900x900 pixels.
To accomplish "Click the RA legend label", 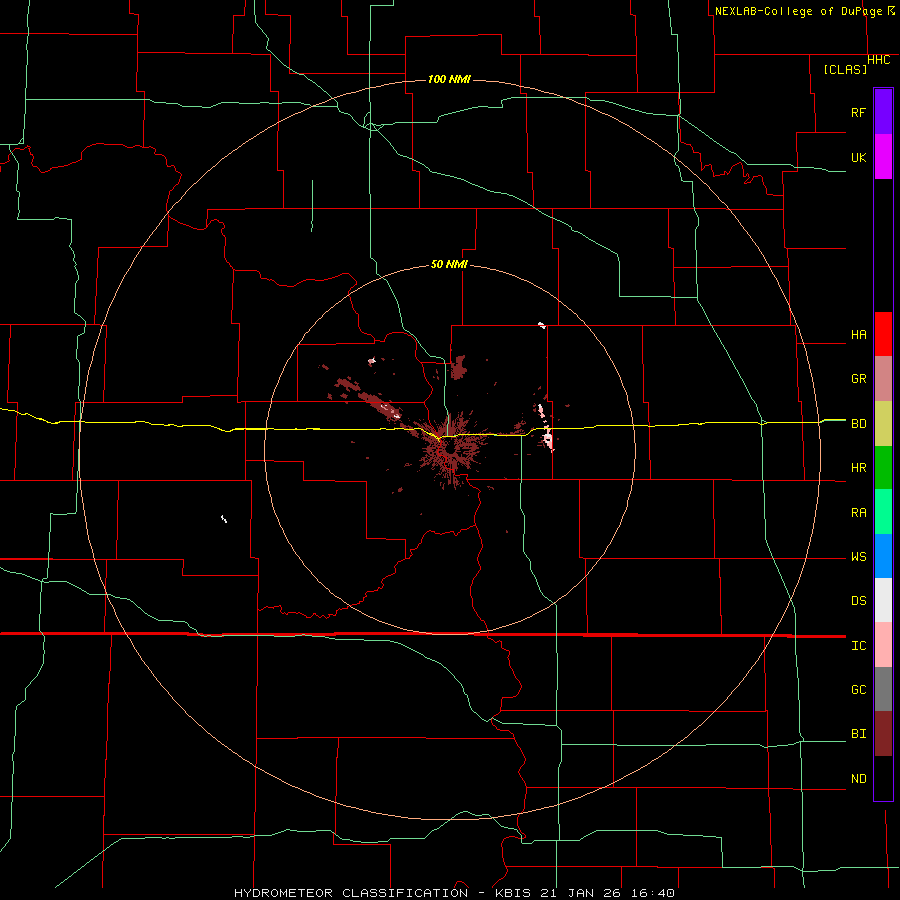I will pos(858,512).
